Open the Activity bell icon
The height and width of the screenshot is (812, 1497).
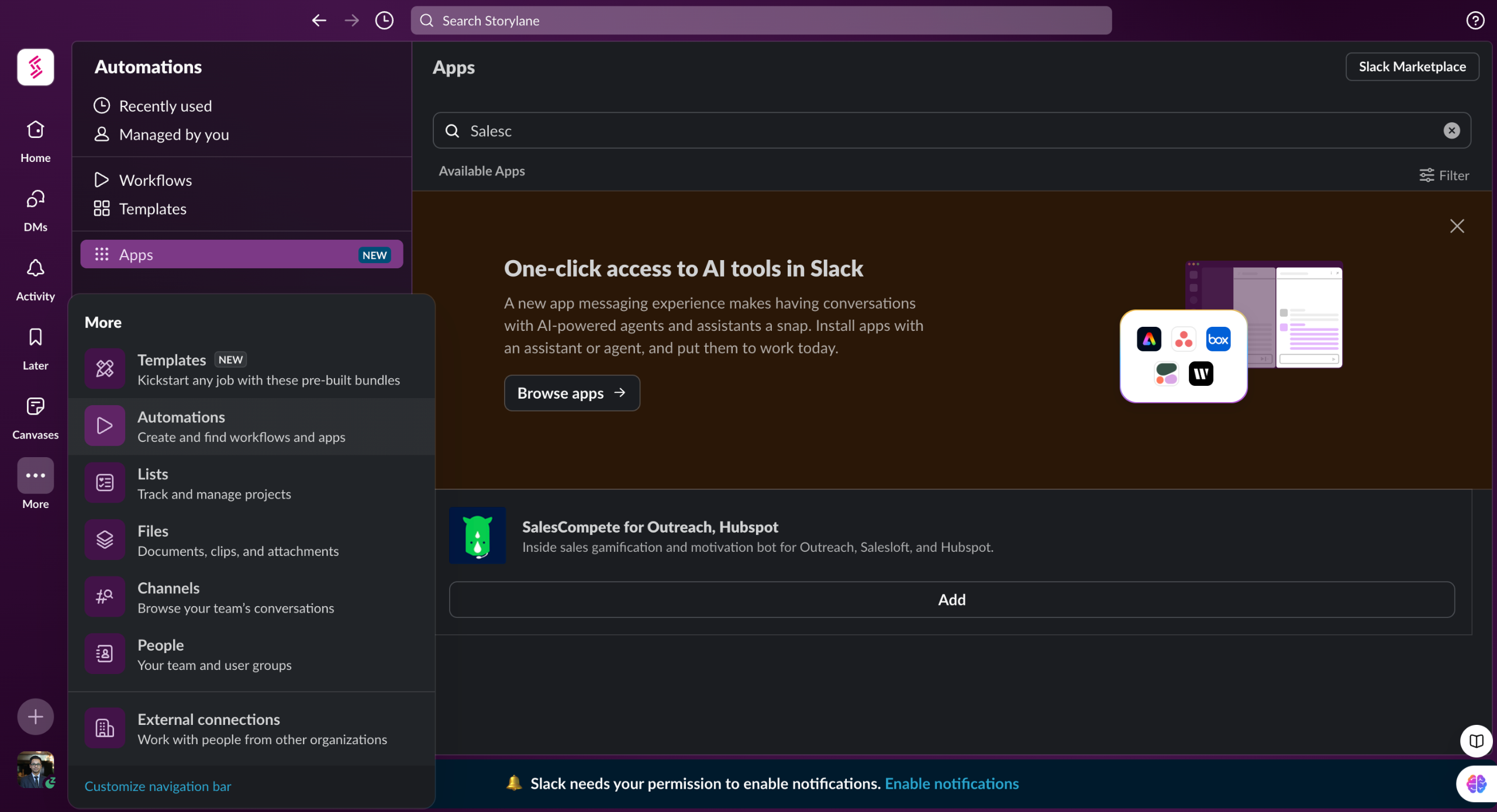(x=35, y=268)
